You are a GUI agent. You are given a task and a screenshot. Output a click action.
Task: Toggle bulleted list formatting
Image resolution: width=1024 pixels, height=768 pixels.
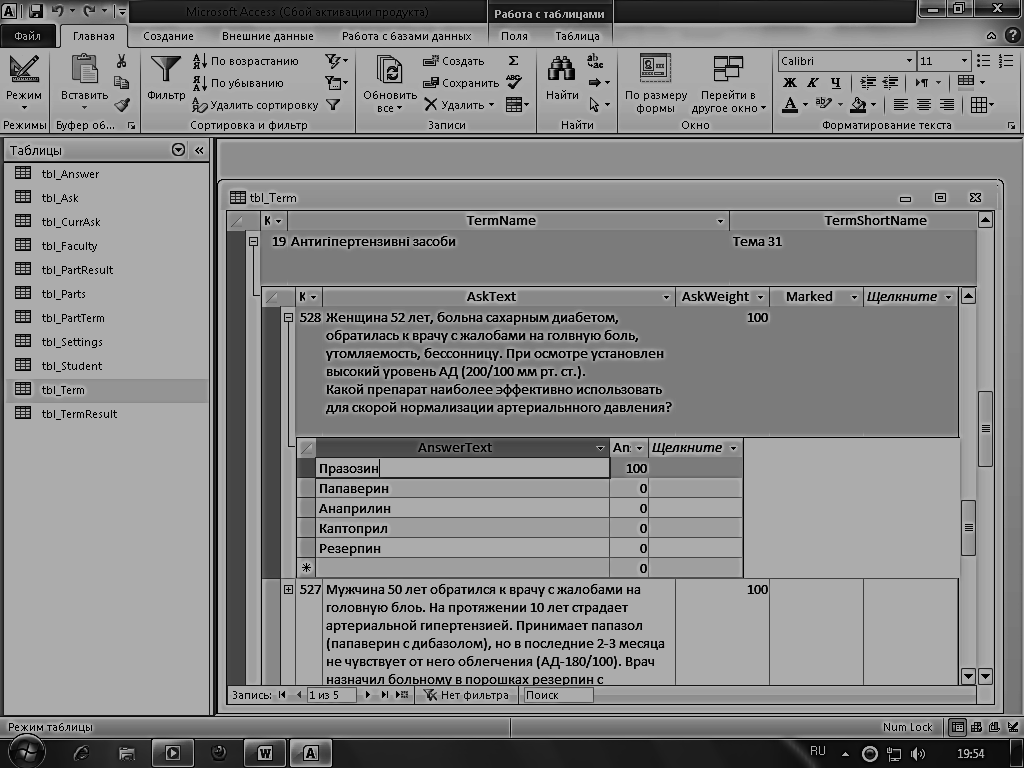tap(984, 61)
